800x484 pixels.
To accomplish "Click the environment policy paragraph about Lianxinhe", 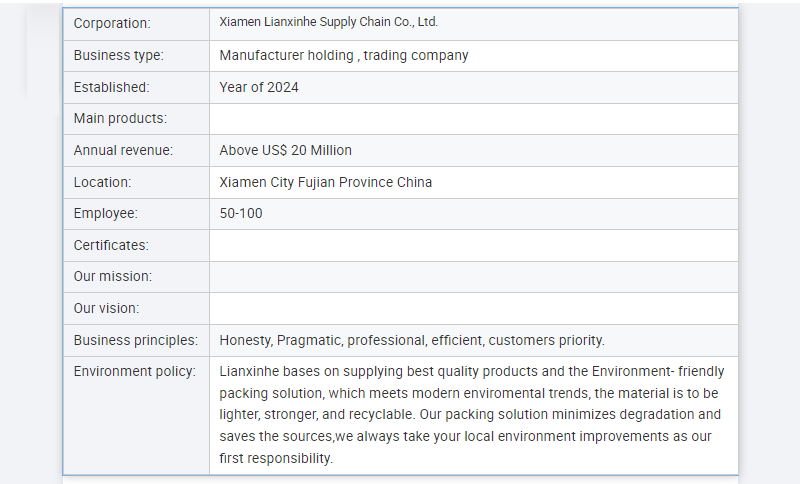I will click(x=470, y=414).
